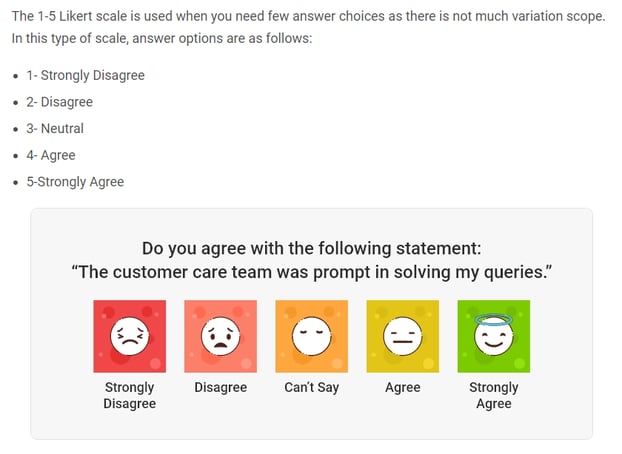Image resolution: width=622 pixels, height=454 pixels.
Task: Click the blue halo above the smiley
Action: click(493, 320)
